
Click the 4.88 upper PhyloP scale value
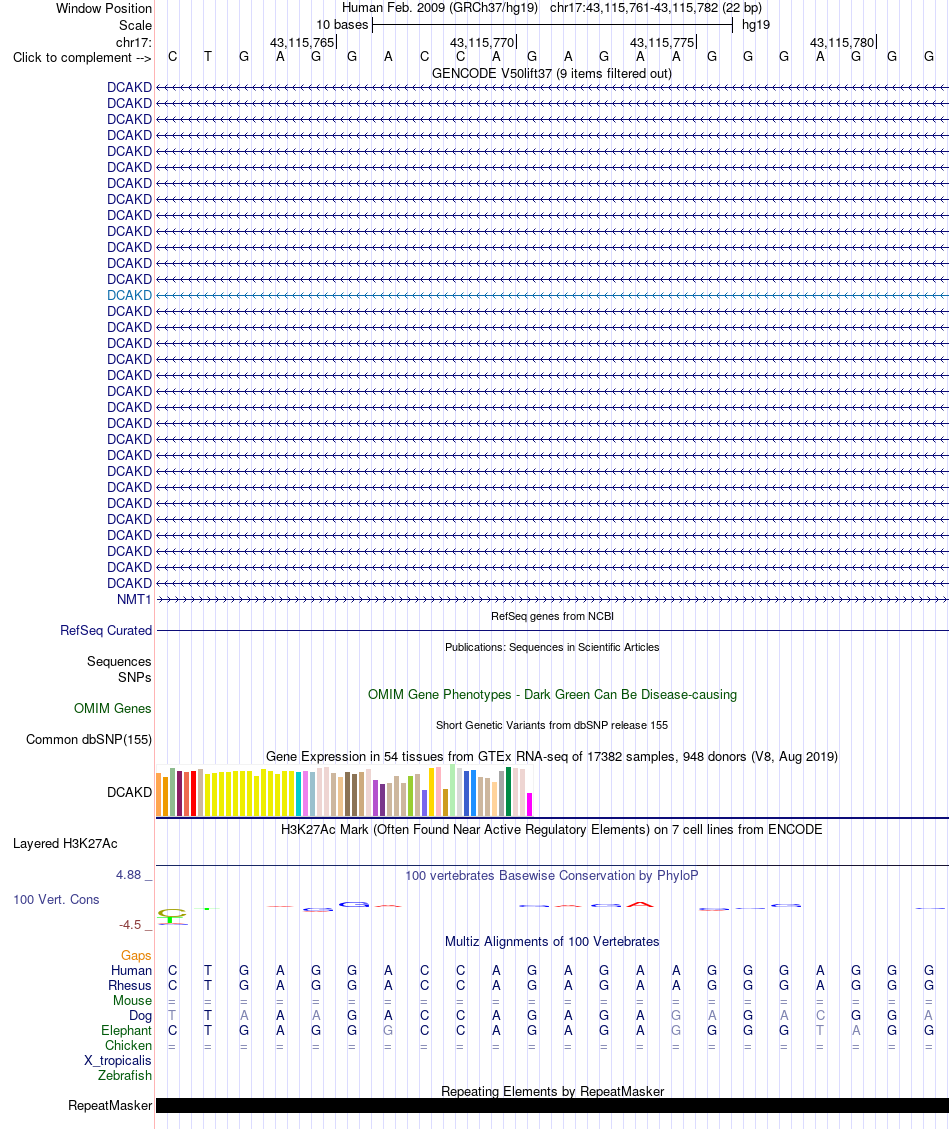[x=129, y=875]
